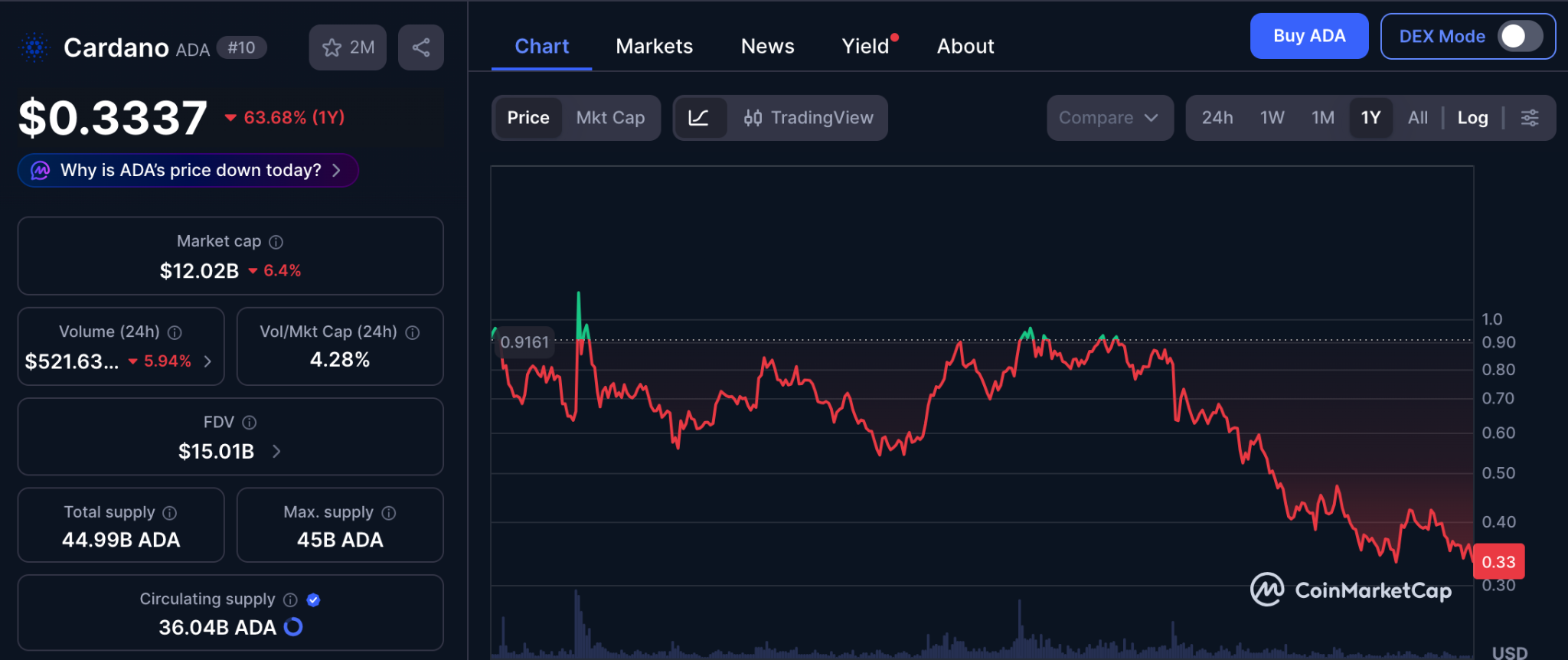
Task: Select the 1M time range
Action: point(1322,118)
